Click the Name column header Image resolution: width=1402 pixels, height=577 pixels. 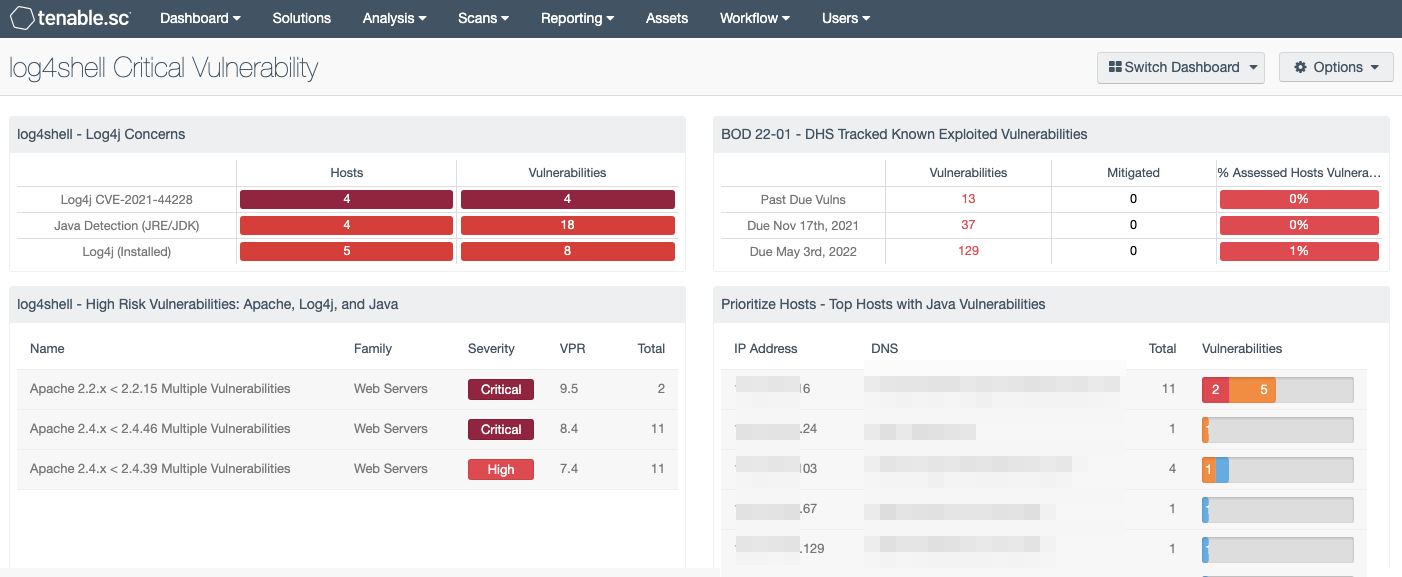47,349
